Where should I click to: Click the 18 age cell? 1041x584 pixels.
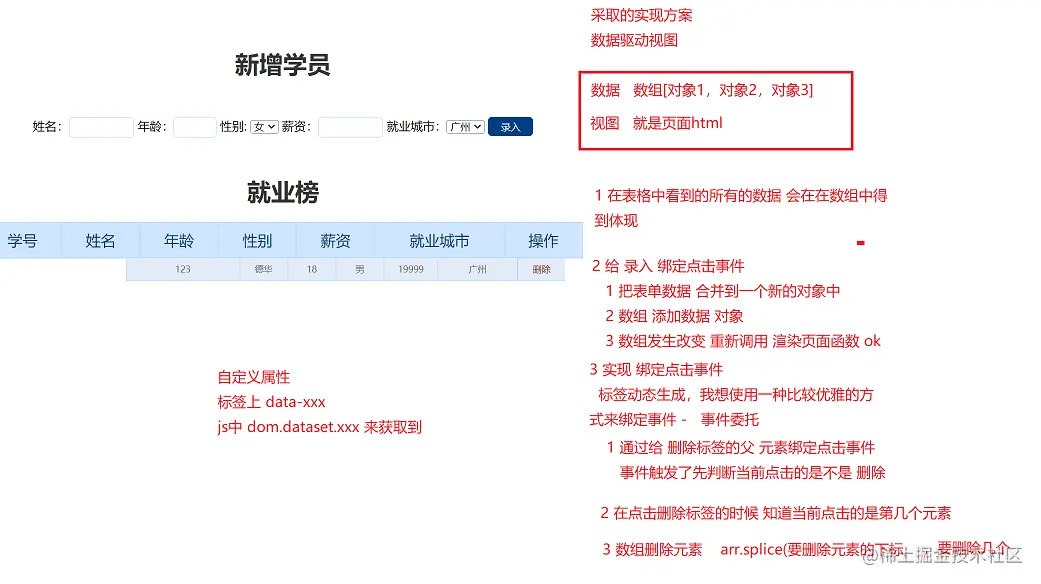pos(311,269)
